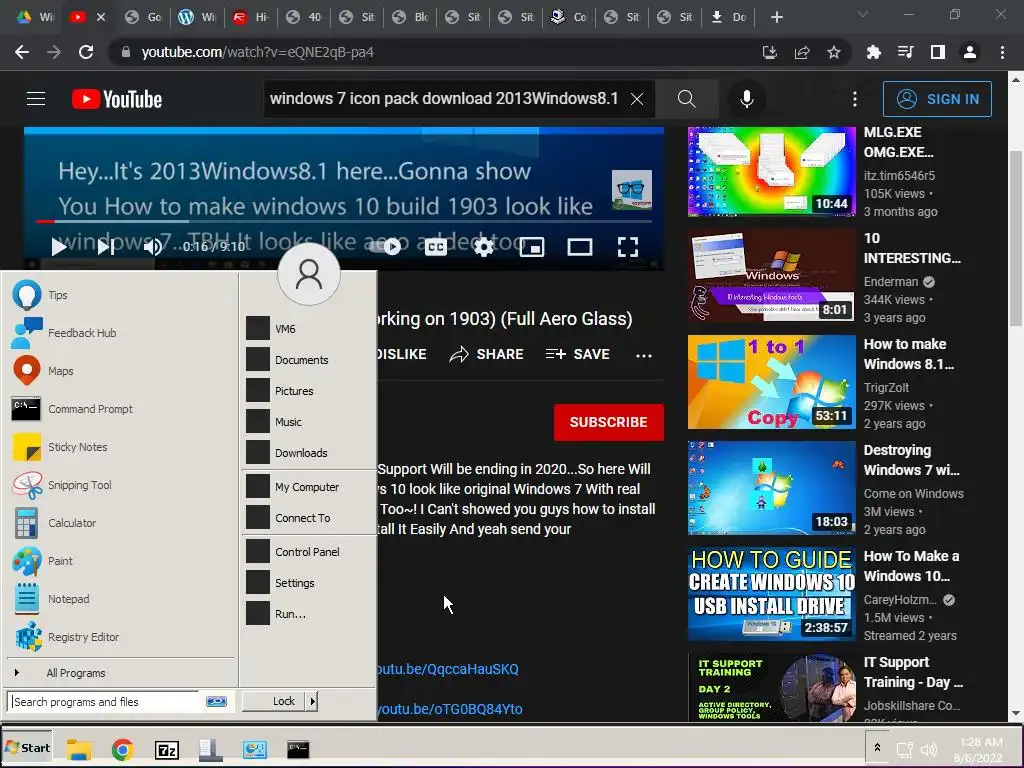Open Calculator from the Start menu
Viewport: 1024px width, 768px height.
tap(121, 522)
